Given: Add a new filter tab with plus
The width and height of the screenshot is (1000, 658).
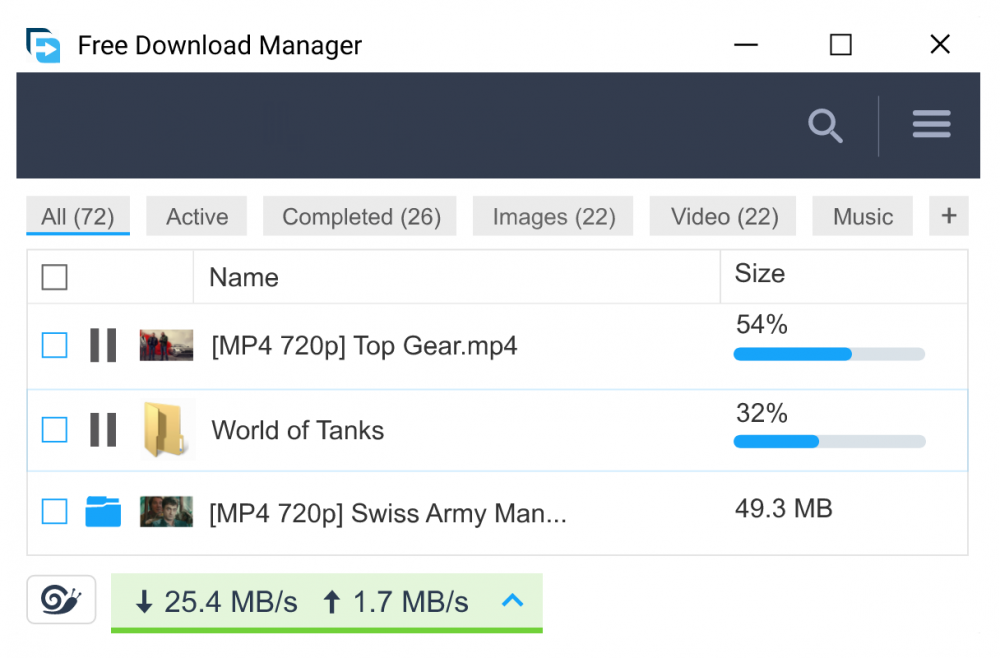Looking at the screenshot, I should tap(949, 216).
